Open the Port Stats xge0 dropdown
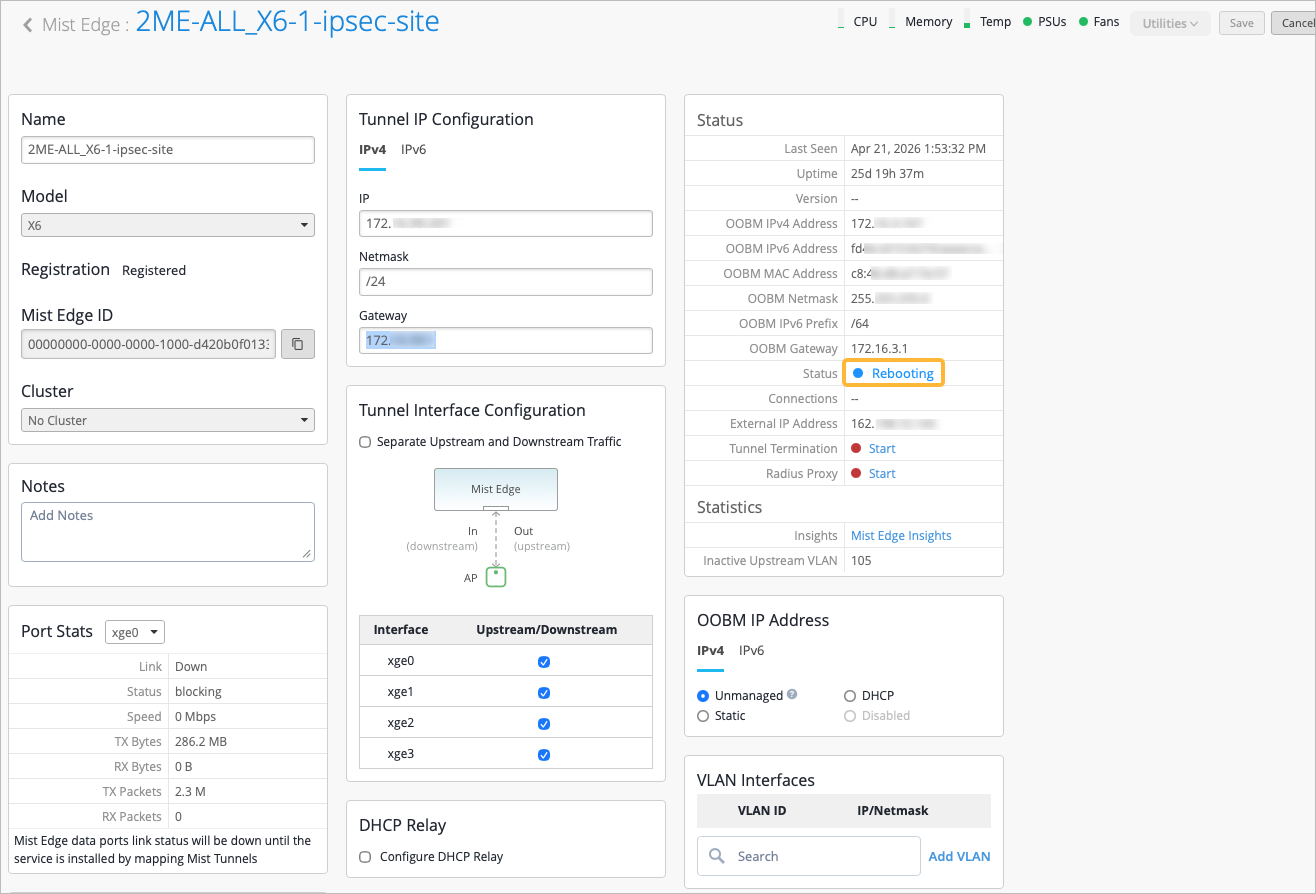 135,632
